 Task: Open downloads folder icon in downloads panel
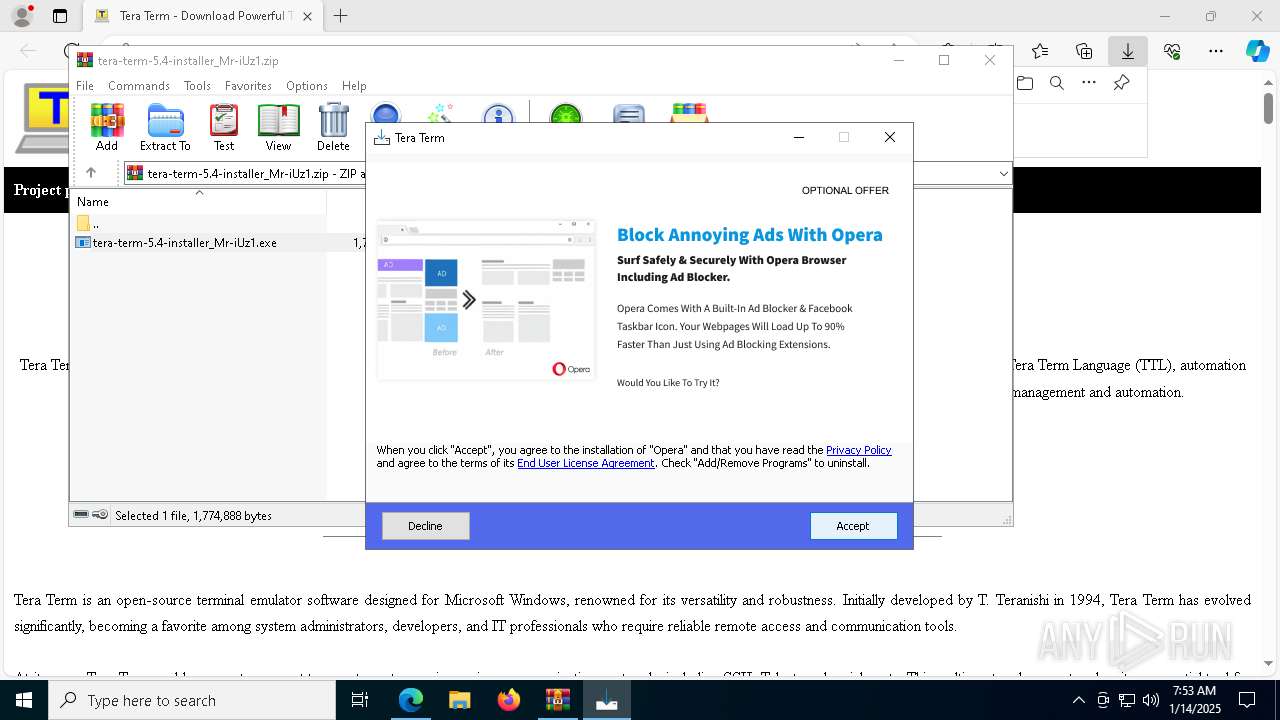coord(1025,83)
